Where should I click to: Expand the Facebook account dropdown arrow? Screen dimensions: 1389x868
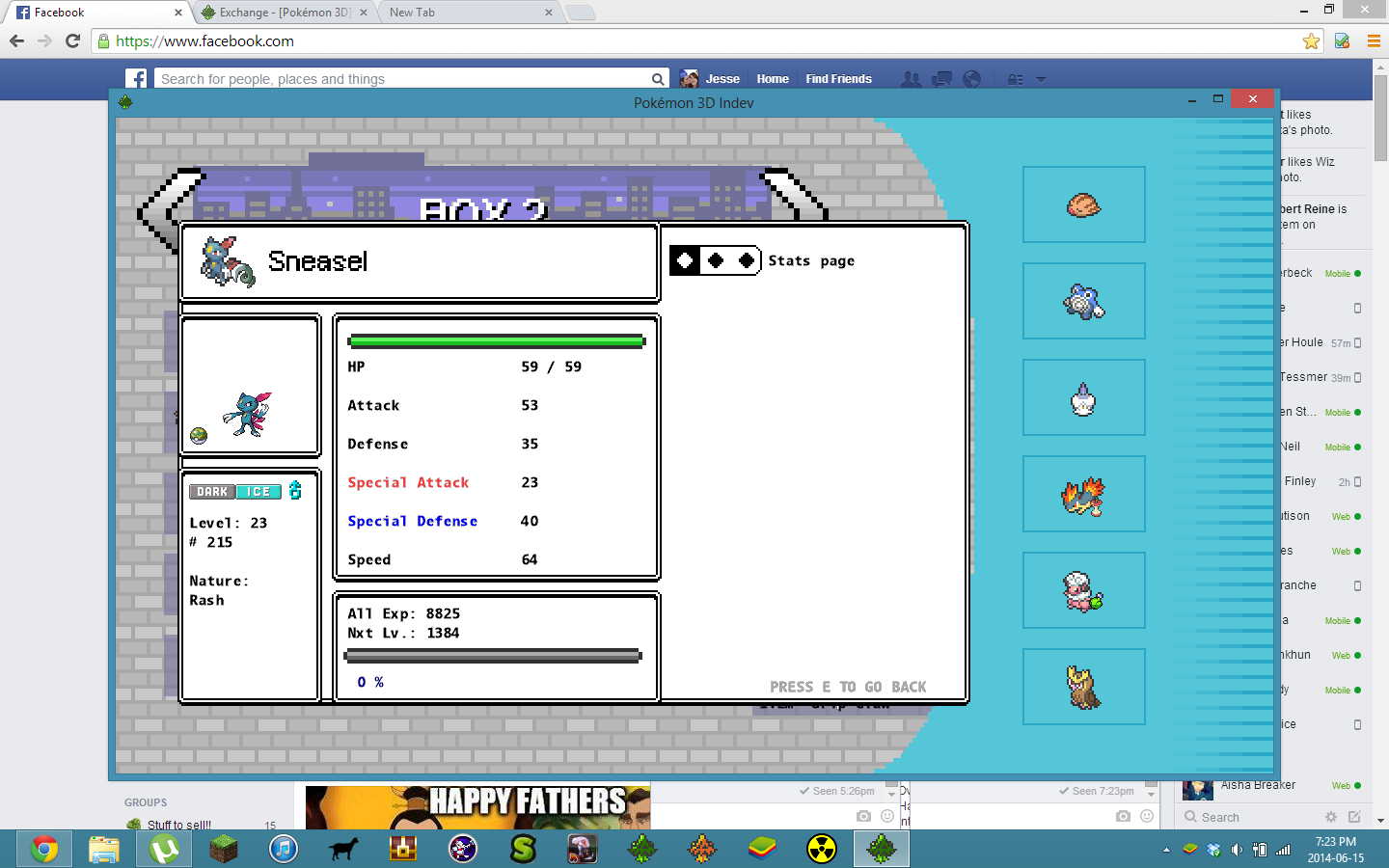(1041, 79)
